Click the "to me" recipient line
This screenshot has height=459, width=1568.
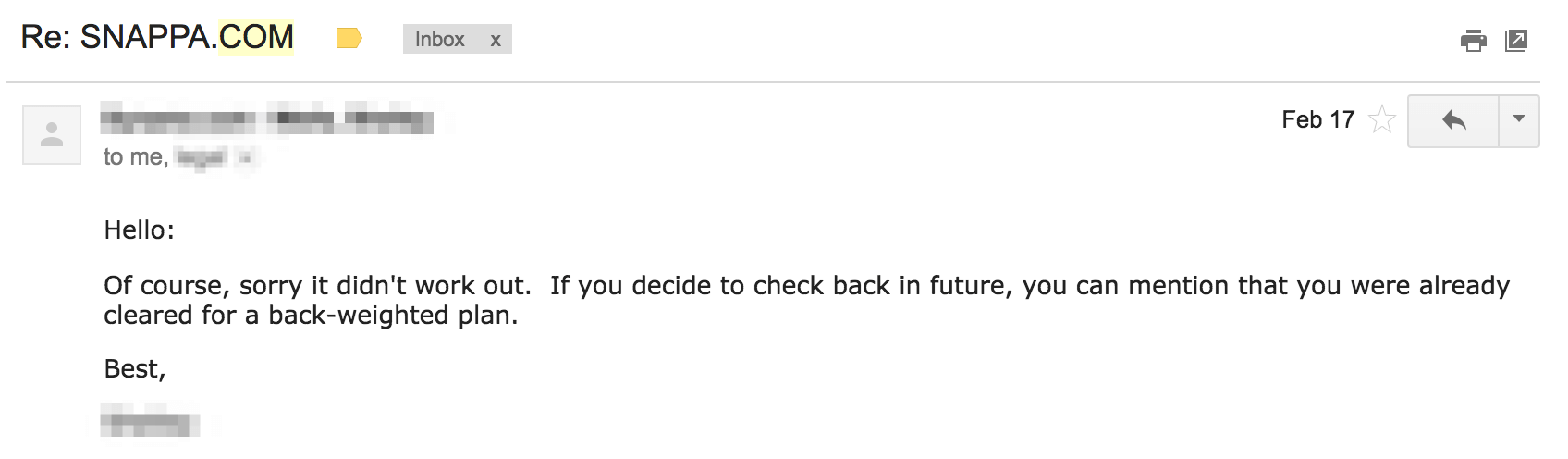(135, 157)
